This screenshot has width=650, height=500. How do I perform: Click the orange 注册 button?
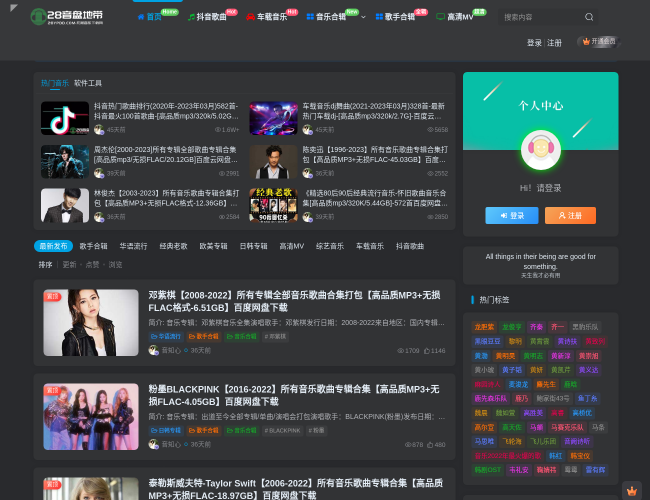pos(570,215)
